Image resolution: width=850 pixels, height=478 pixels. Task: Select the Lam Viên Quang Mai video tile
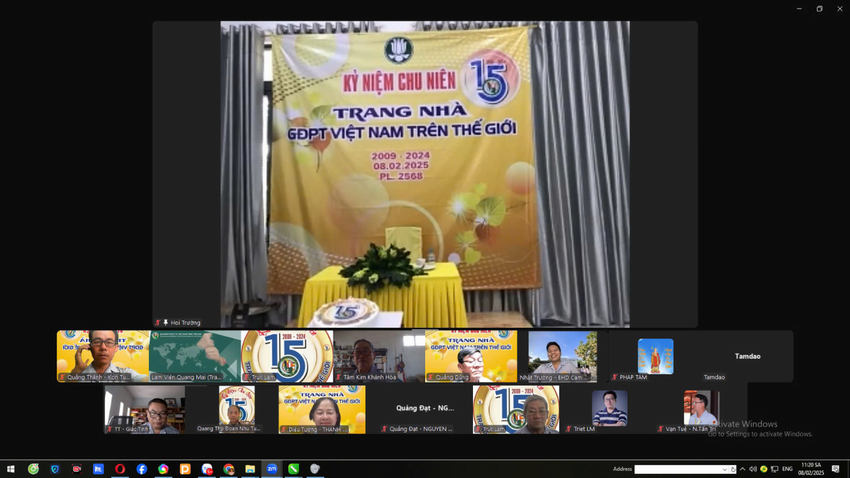point(195,356)
